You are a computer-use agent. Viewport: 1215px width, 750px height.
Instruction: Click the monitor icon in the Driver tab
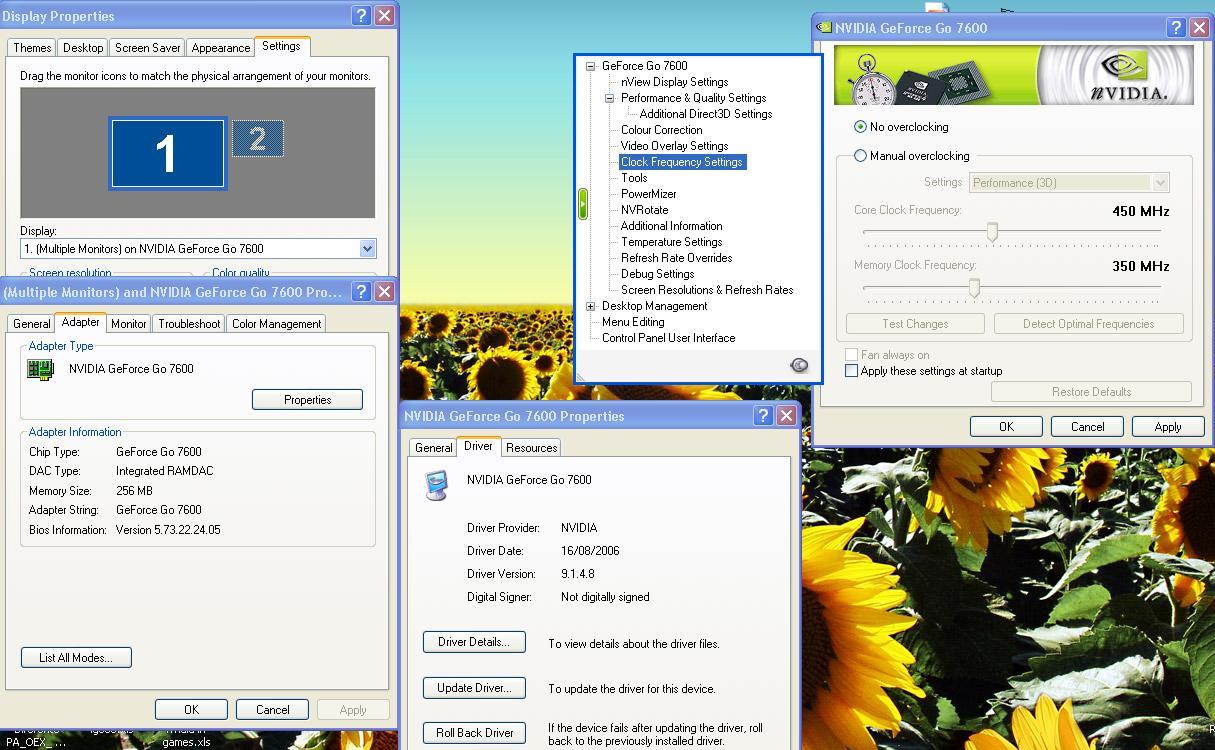coord(436,485)
